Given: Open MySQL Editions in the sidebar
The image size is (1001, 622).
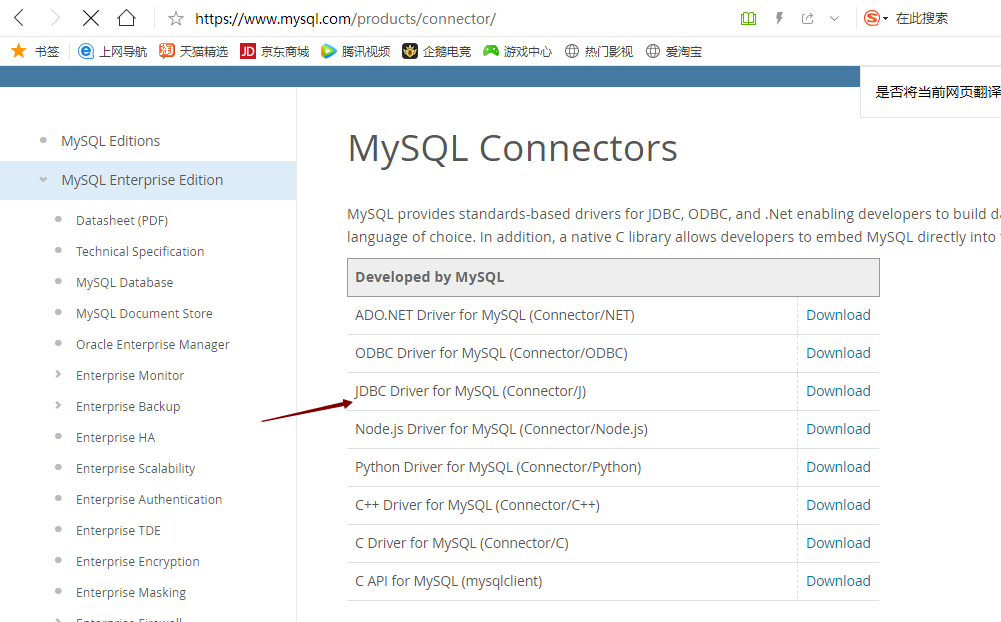Looking at the screenshot, I should click(110, 141).
